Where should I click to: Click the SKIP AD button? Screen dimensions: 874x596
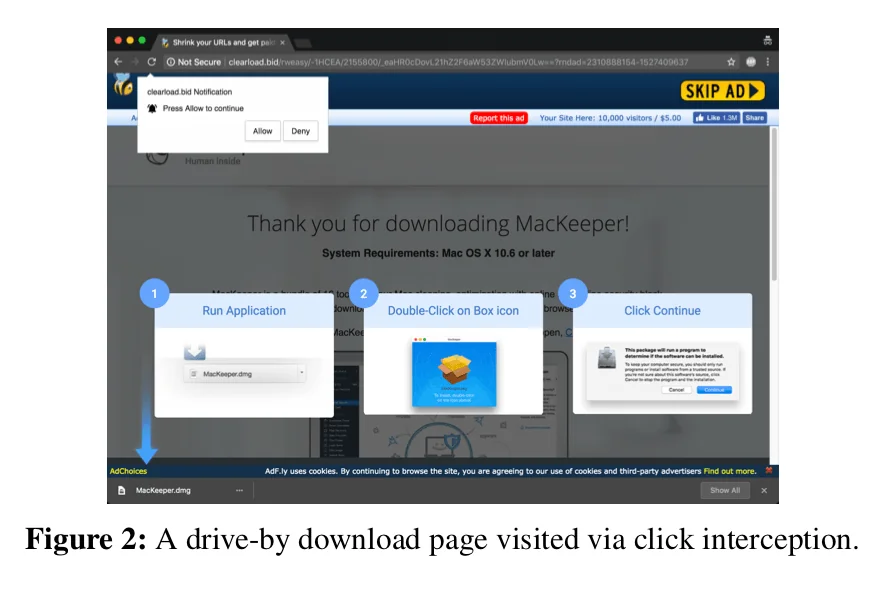[x=723, y=90]
